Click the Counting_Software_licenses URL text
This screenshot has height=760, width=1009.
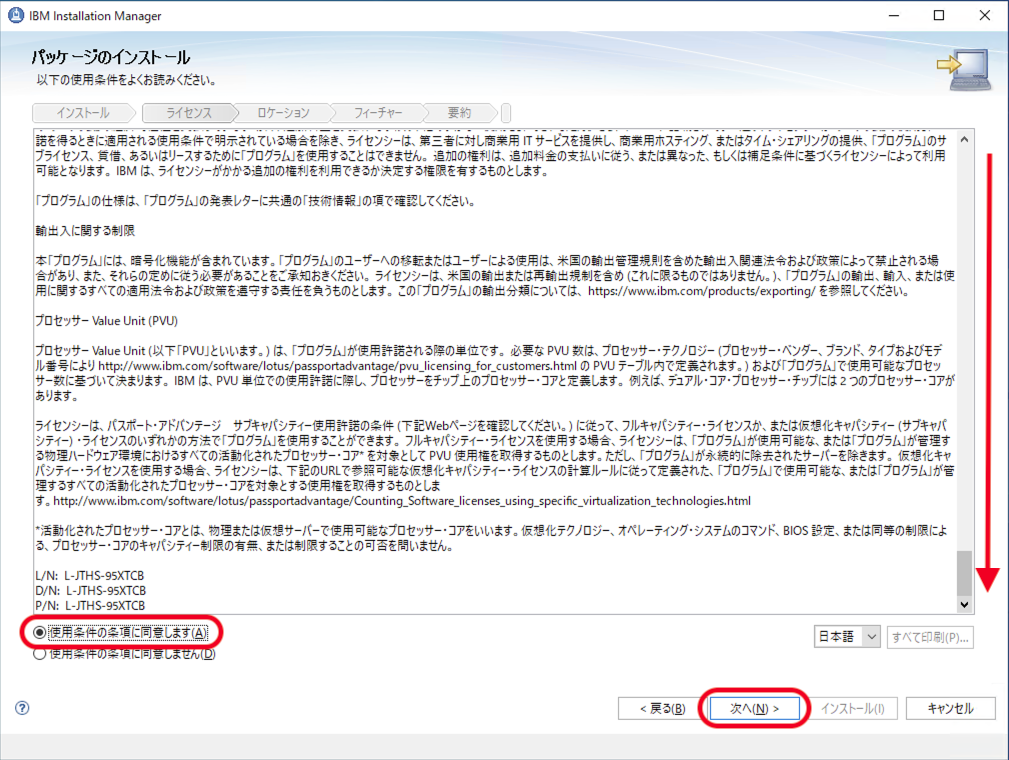[402, 501]
